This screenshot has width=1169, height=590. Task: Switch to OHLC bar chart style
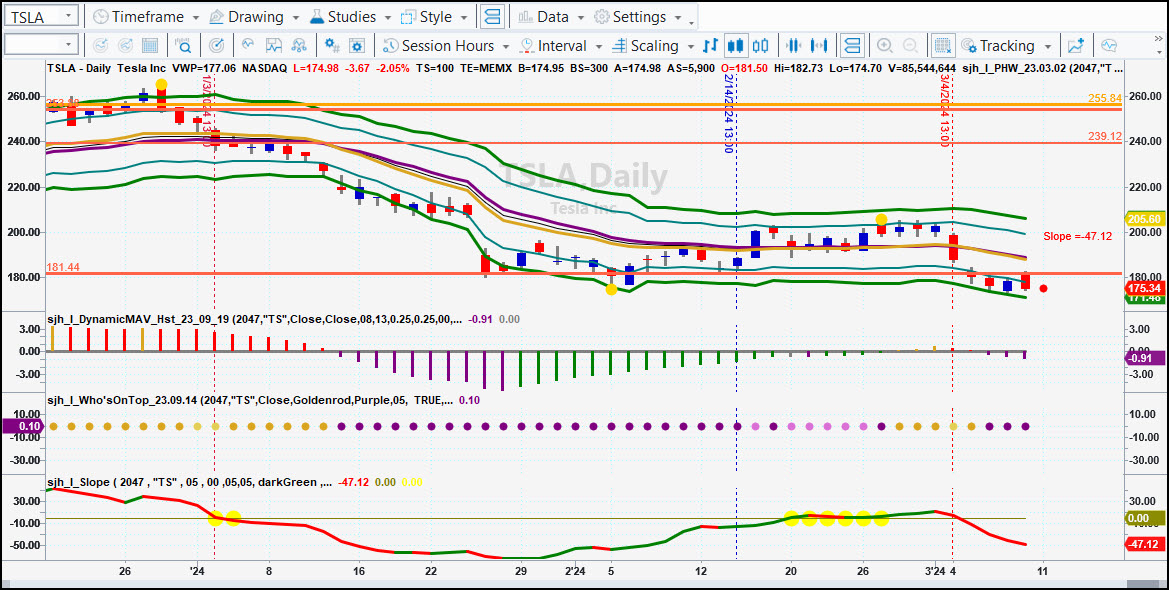(710, 45)
